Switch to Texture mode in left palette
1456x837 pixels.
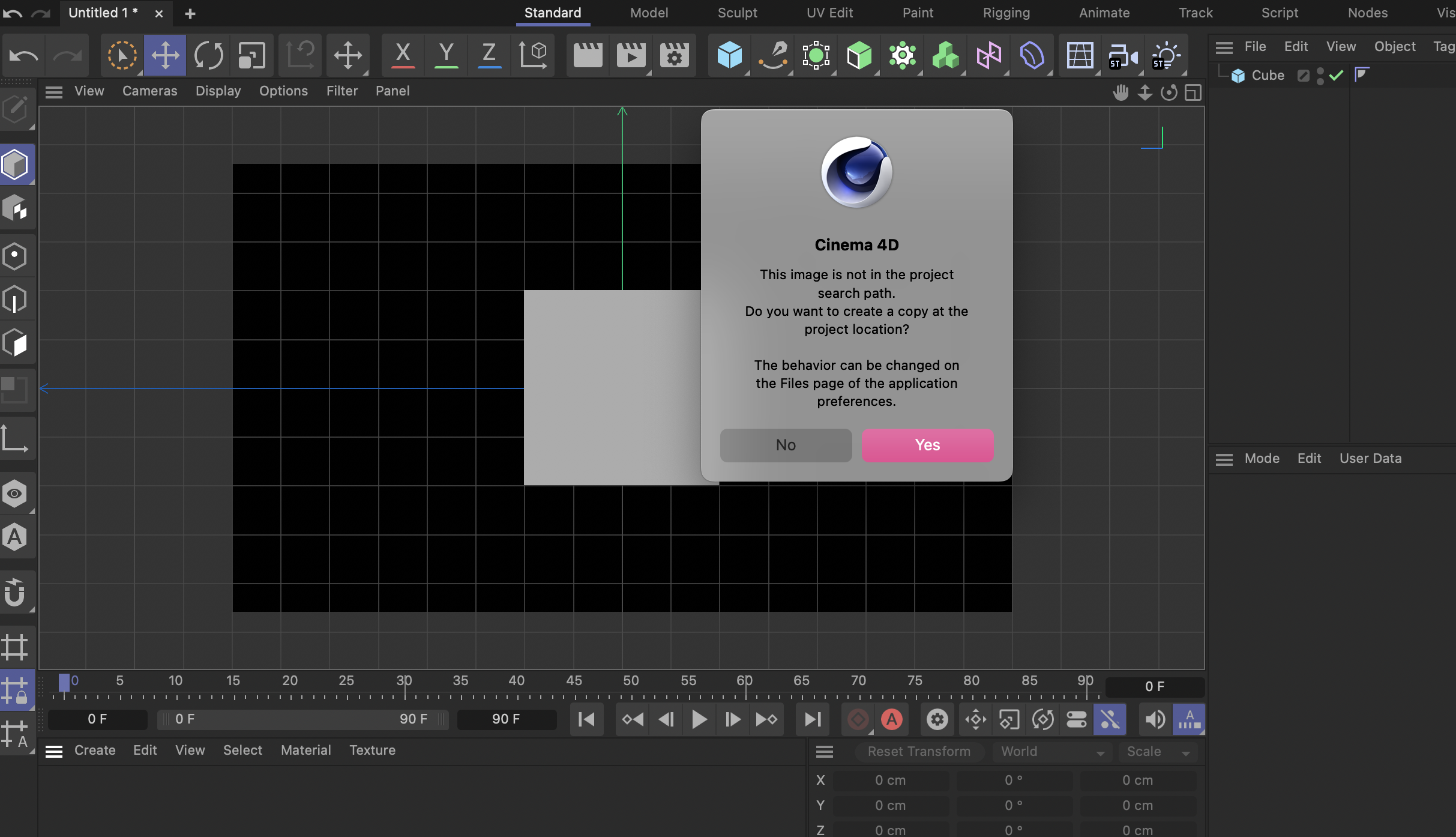(x=16, y=208)
